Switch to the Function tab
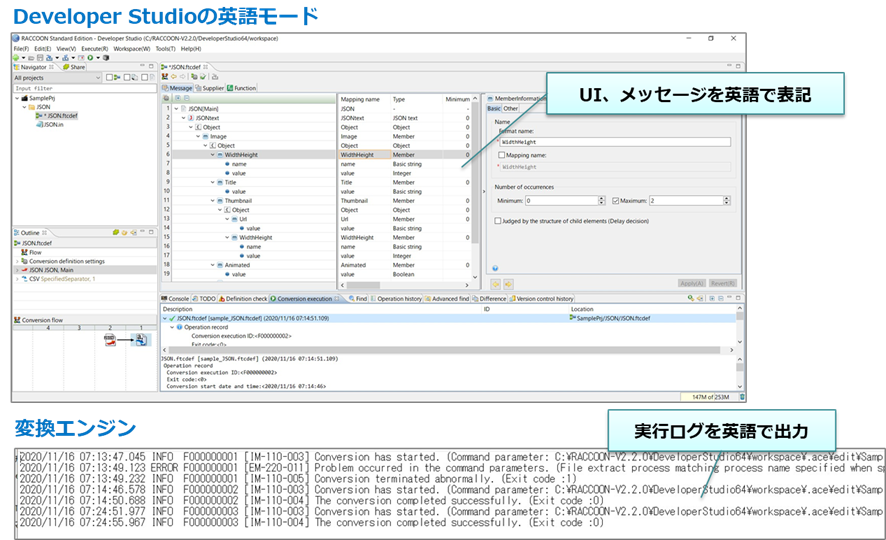The width and height of the screenshot is (886, 540). click(x=241, y=88)
